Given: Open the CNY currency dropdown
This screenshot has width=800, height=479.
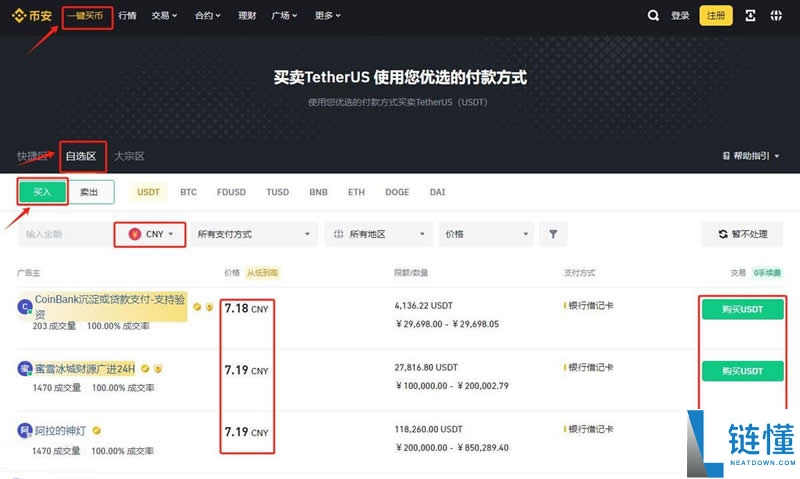Looking at the screenshot, I should [150, 234].
